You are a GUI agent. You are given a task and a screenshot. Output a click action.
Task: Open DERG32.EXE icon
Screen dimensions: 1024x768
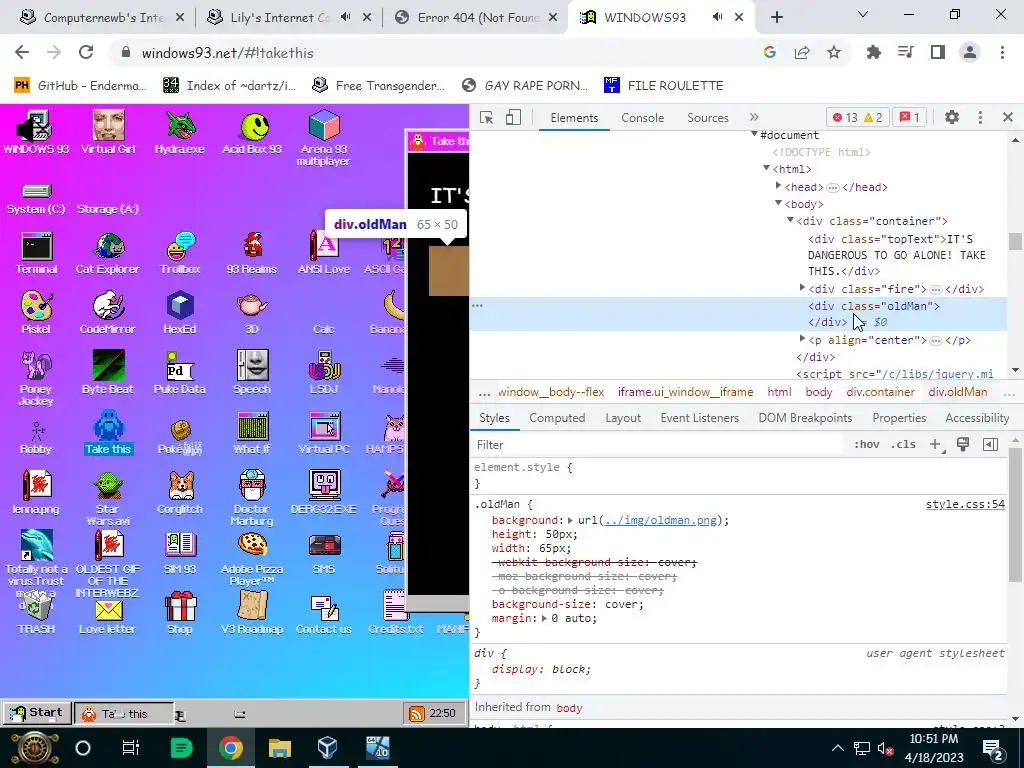tap(324, 493)
